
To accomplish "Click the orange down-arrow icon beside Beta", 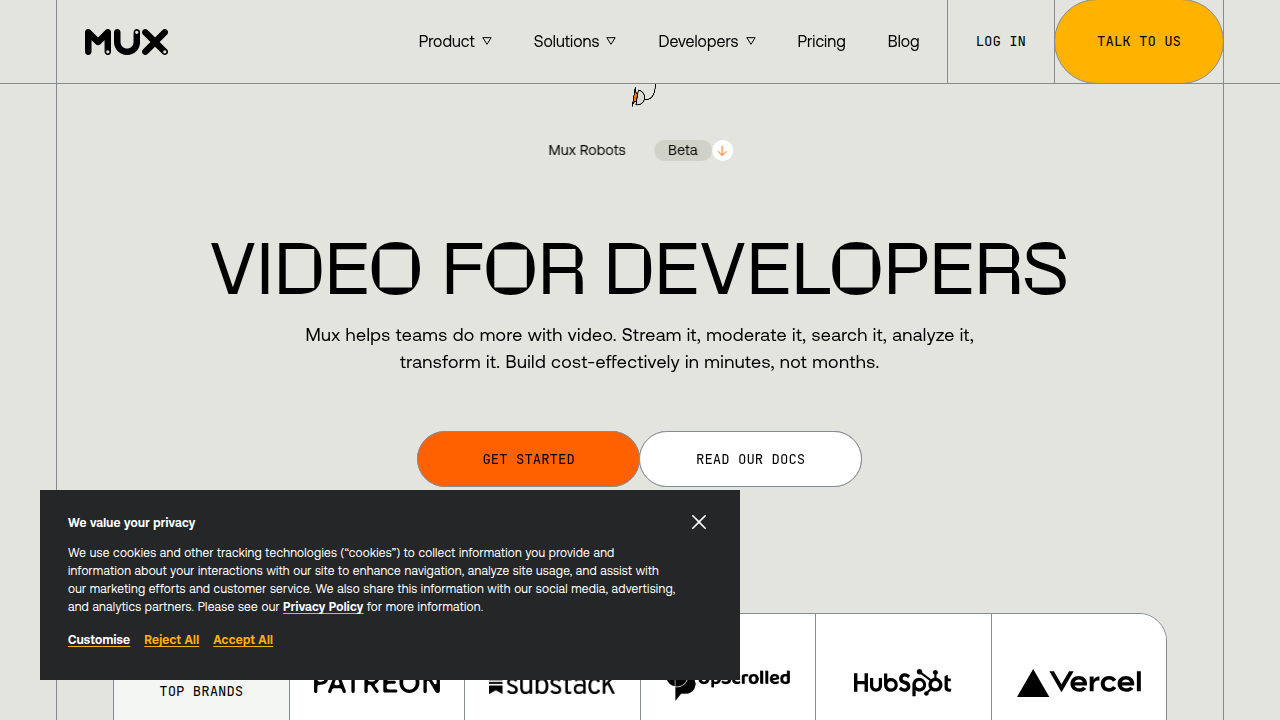I will point(722,150).
